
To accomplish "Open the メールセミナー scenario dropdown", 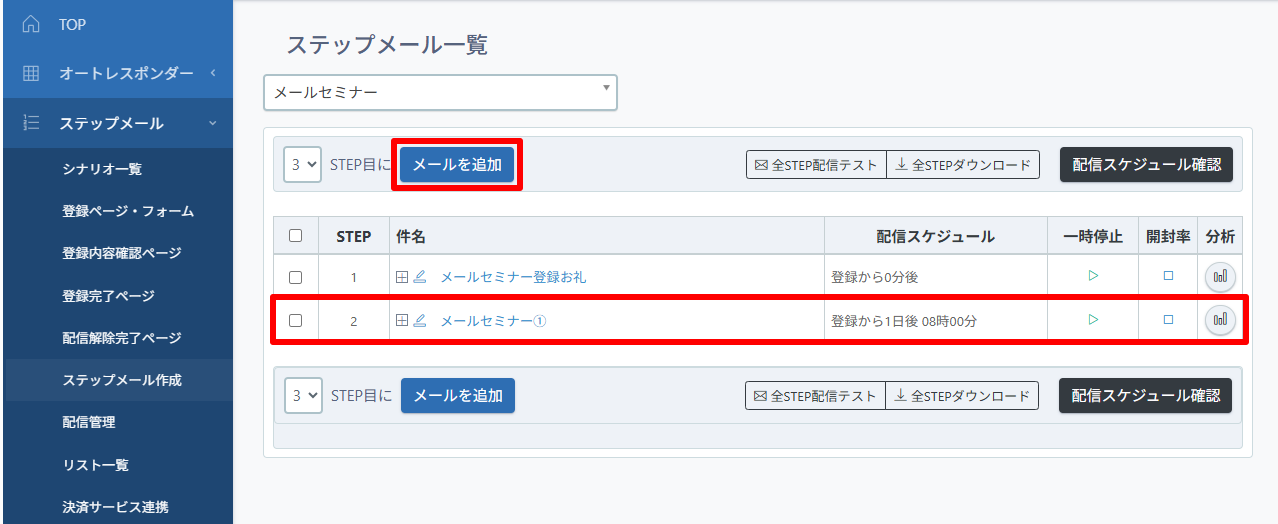I will 441,92.
